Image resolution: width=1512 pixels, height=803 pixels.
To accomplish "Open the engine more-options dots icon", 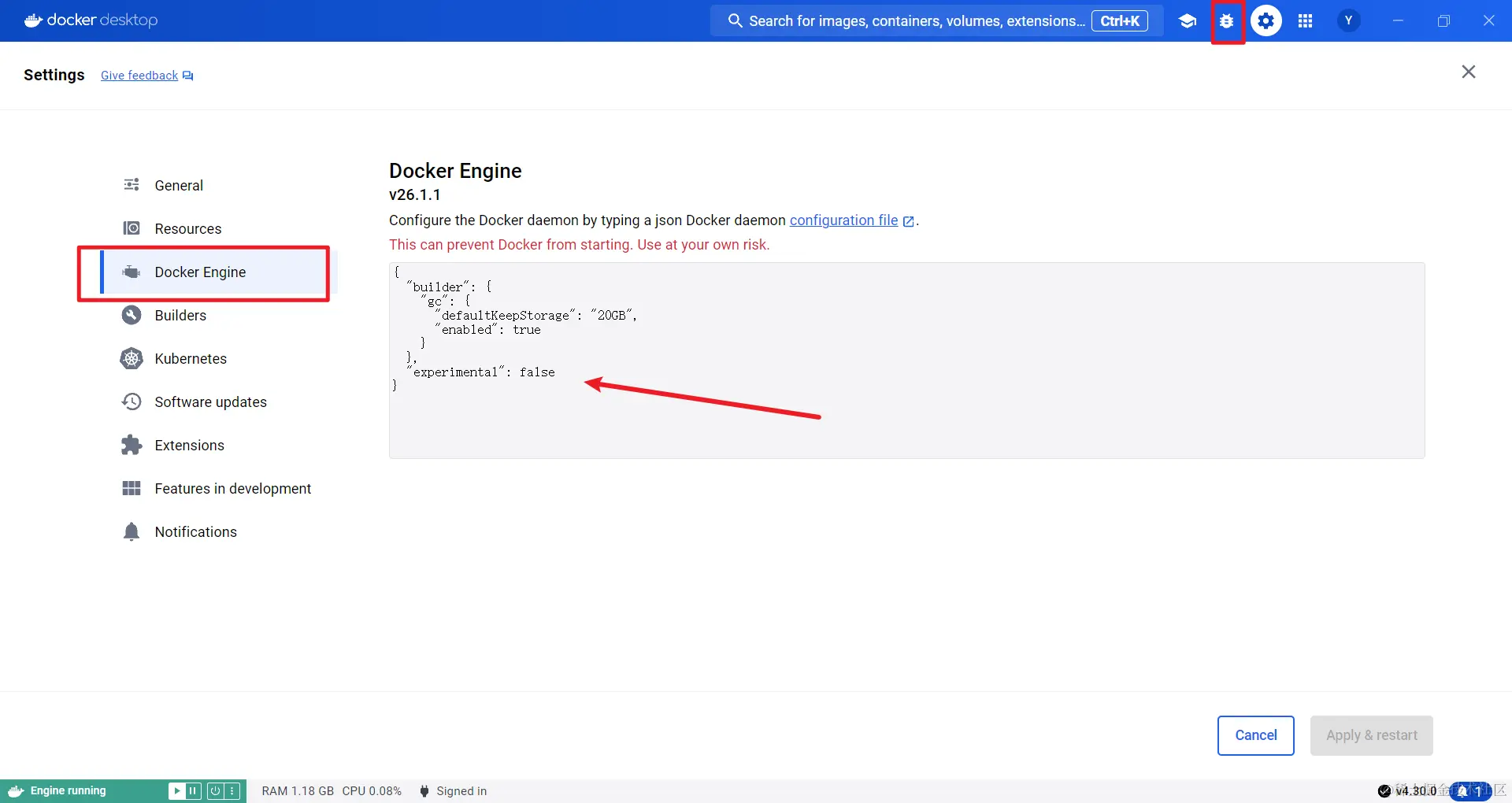I will [231, 790].
